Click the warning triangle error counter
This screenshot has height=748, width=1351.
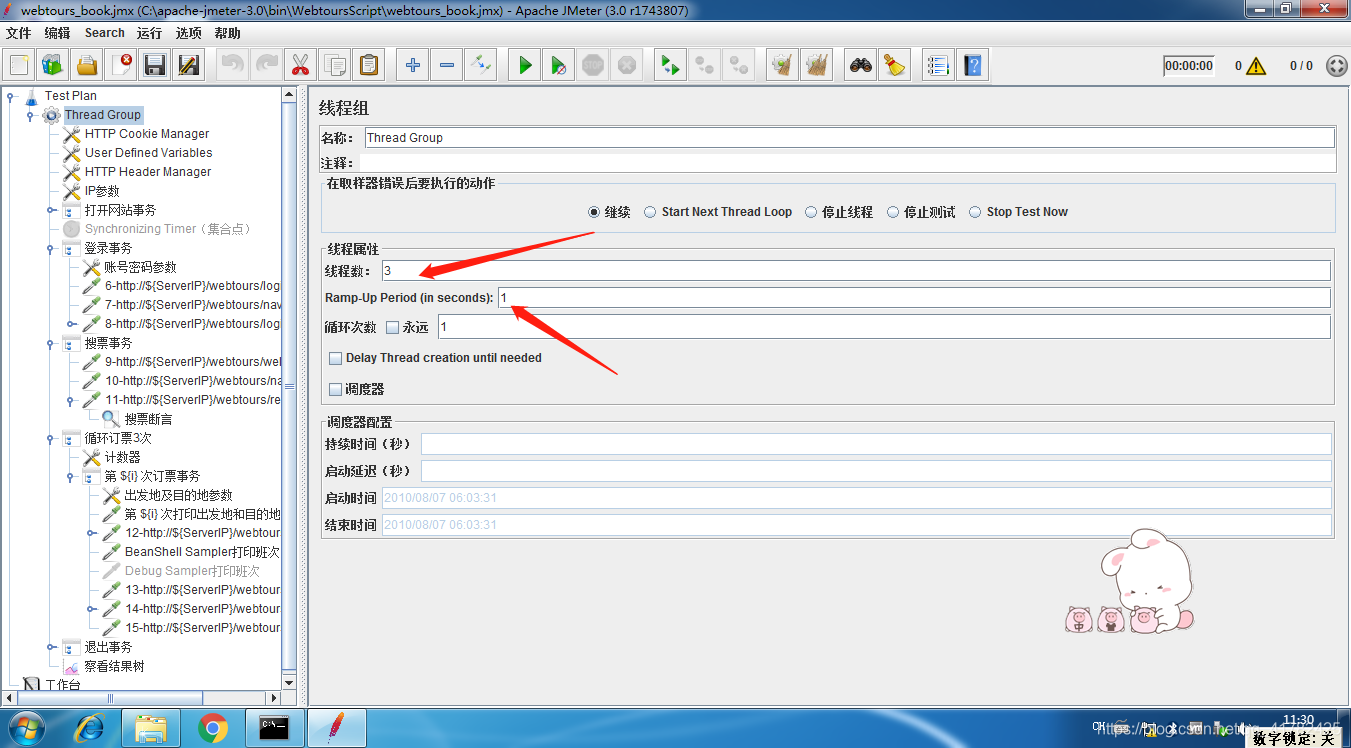[x=1256, y=66]
